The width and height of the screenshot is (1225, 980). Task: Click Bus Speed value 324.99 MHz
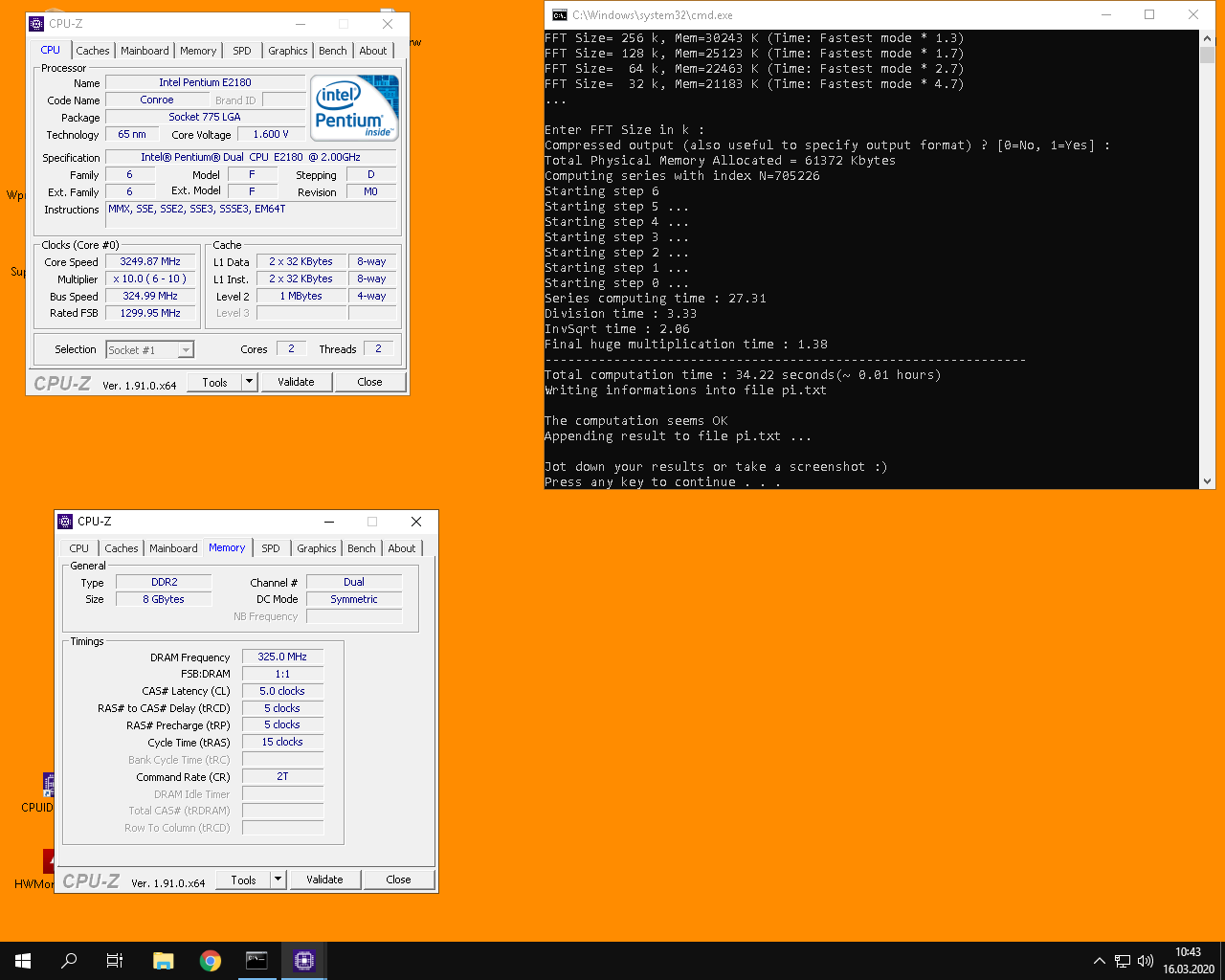[x=150, y=296]
